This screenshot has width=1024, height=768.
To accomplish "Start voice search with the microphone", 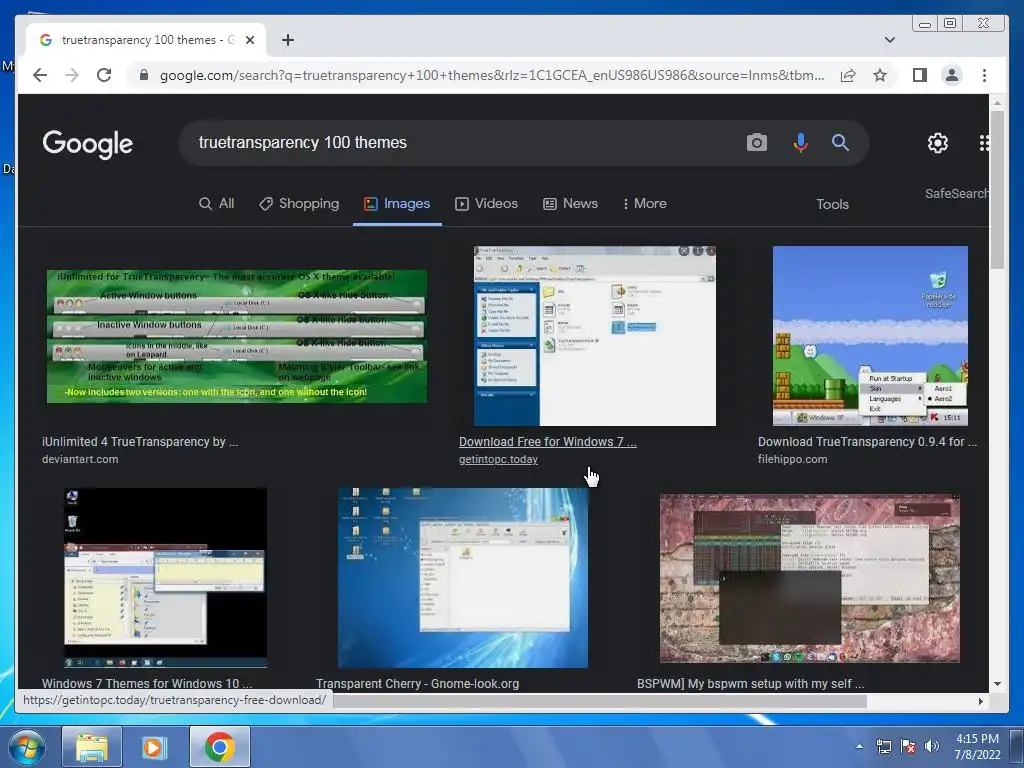I will pos(800,142).
